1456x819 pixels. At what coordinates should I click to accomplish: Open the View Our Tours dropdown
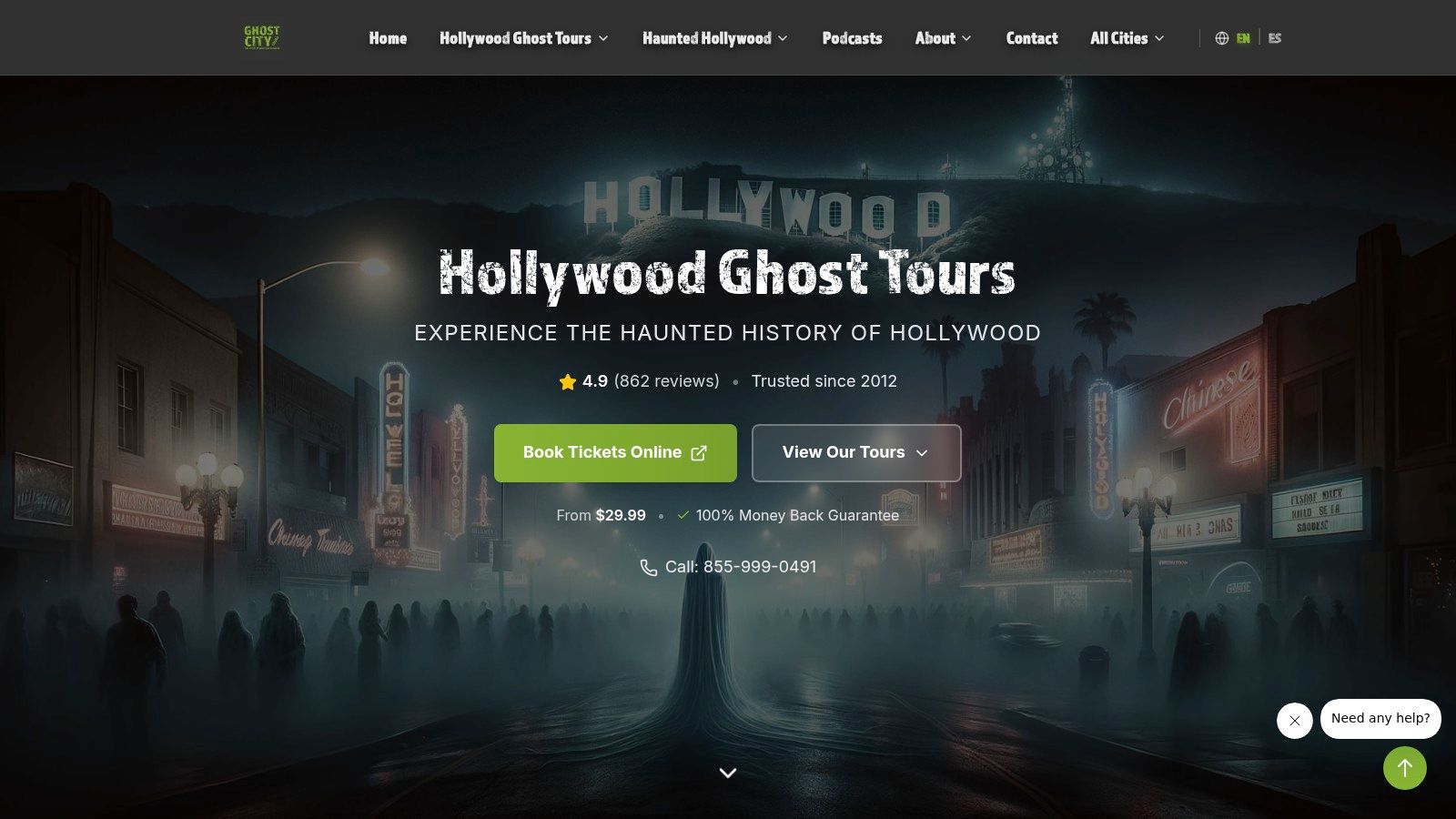(856, 453)
